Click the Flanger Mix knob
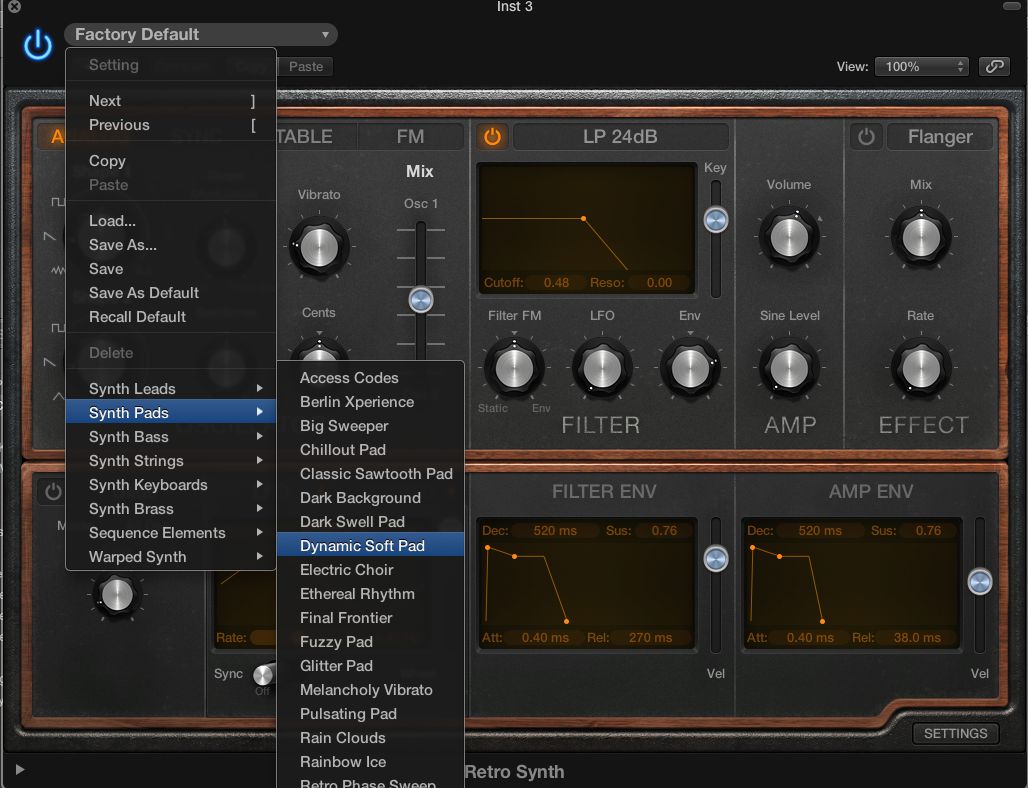 click(x=920, y=237)
